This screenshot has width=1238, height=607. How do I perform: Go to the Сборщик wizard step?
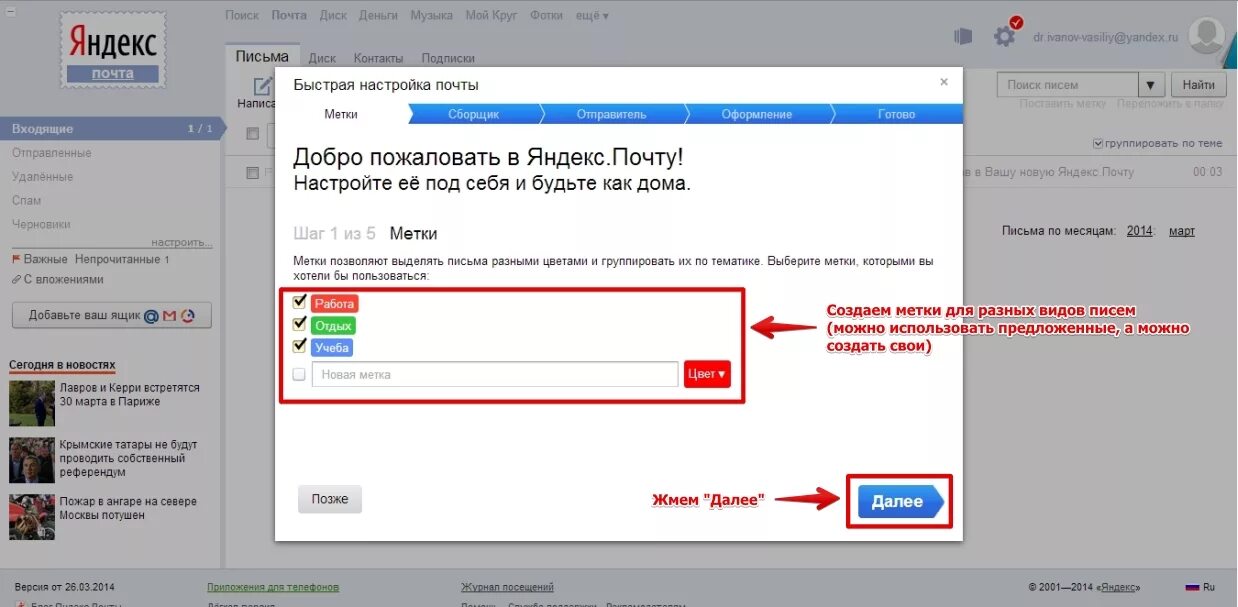473,114
